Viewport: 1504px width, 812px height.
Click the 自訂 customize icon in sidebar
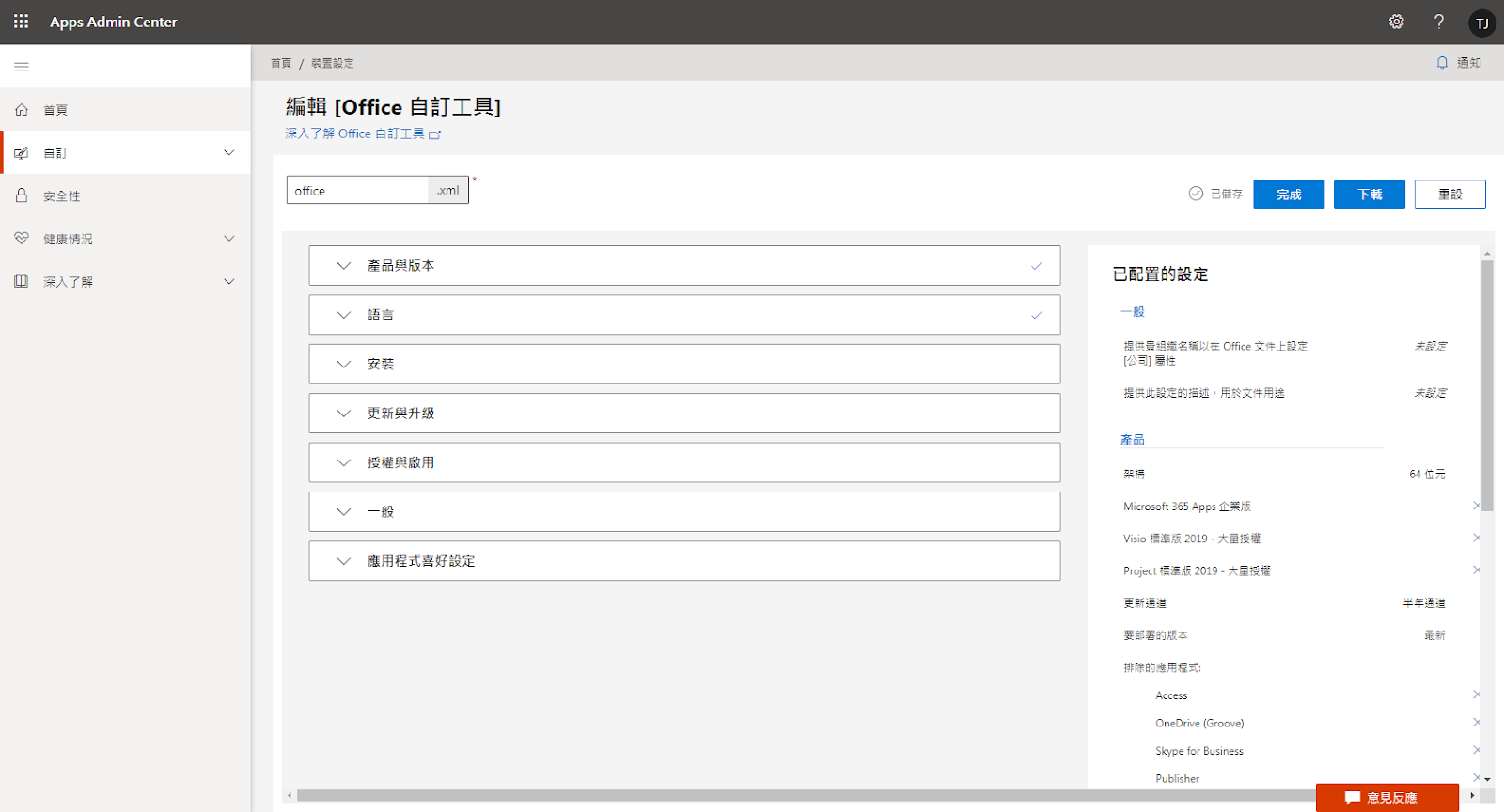(22, 153)
